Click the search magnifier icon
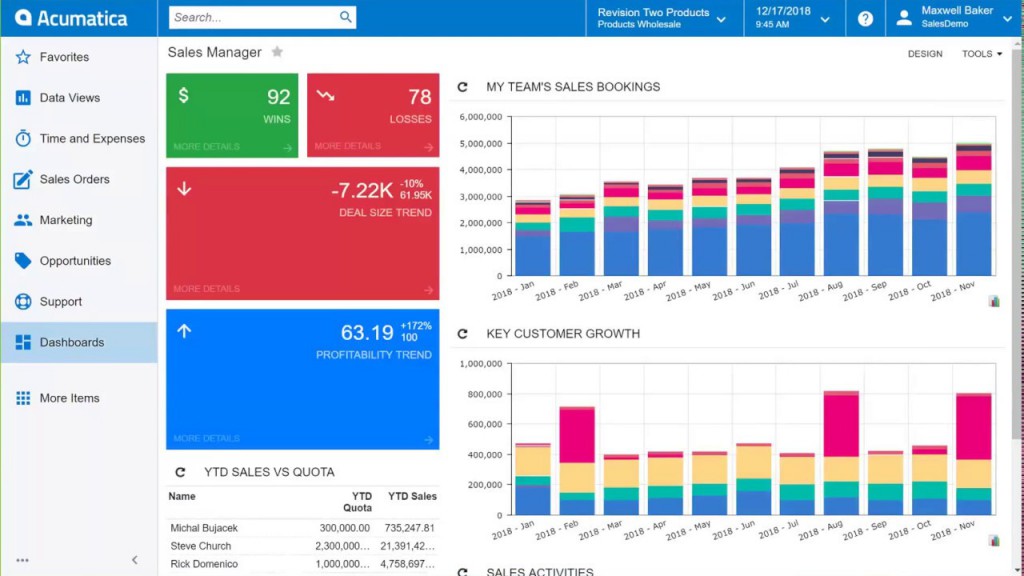This screenshot has width=1024, height=576. click(345, 17)
